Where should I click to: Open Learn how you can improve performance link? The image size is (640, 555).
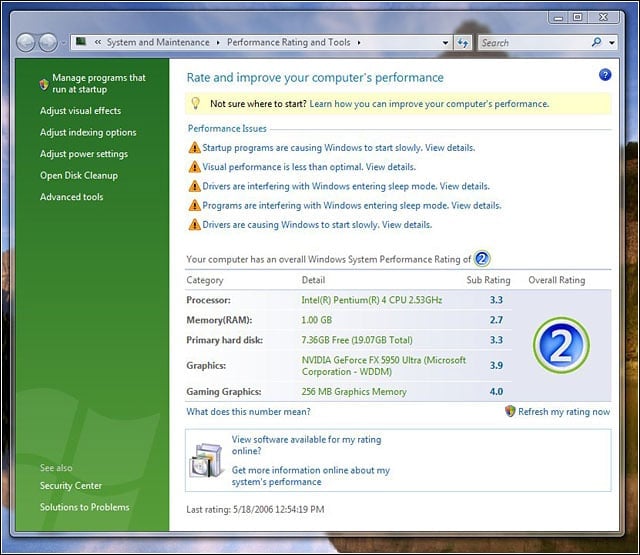tap(429, 104)
